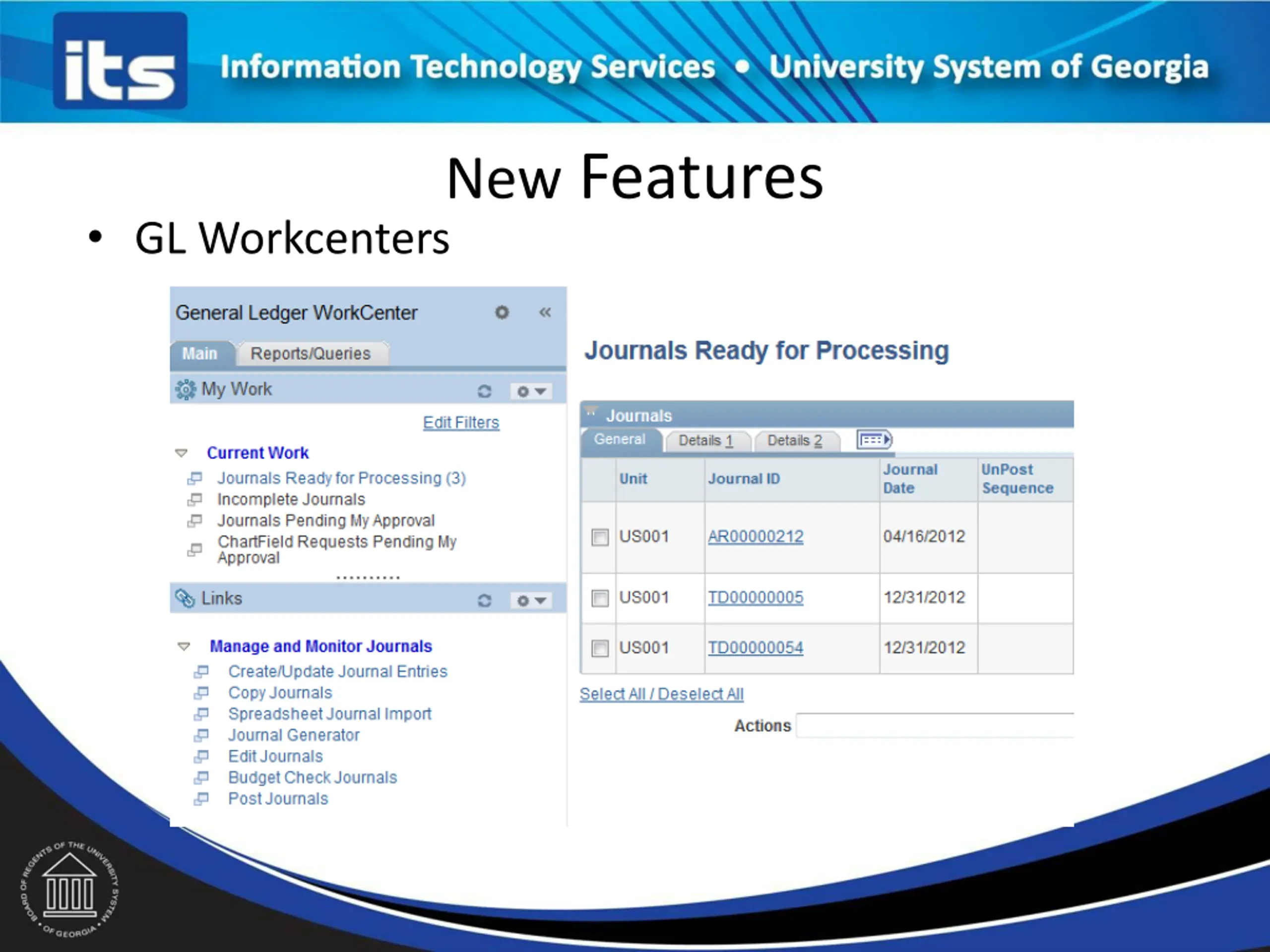Refresh the My Work section
Image resolution: width=1270 pixels, height=952 pixels.
coord(485,391)
